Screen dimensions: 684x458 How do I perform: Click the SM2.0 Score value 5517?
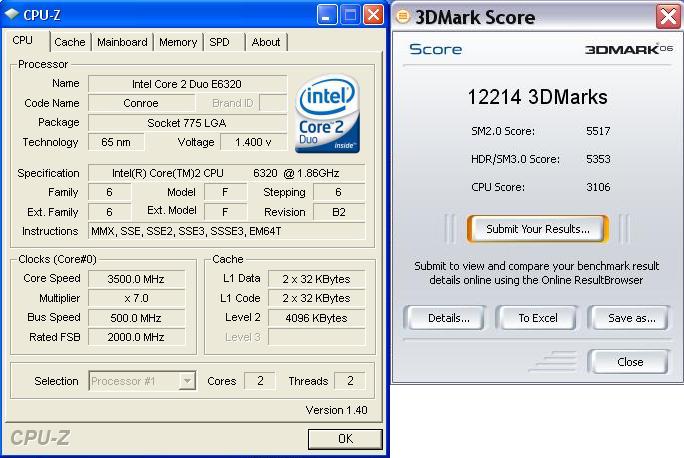click(598, 131)
